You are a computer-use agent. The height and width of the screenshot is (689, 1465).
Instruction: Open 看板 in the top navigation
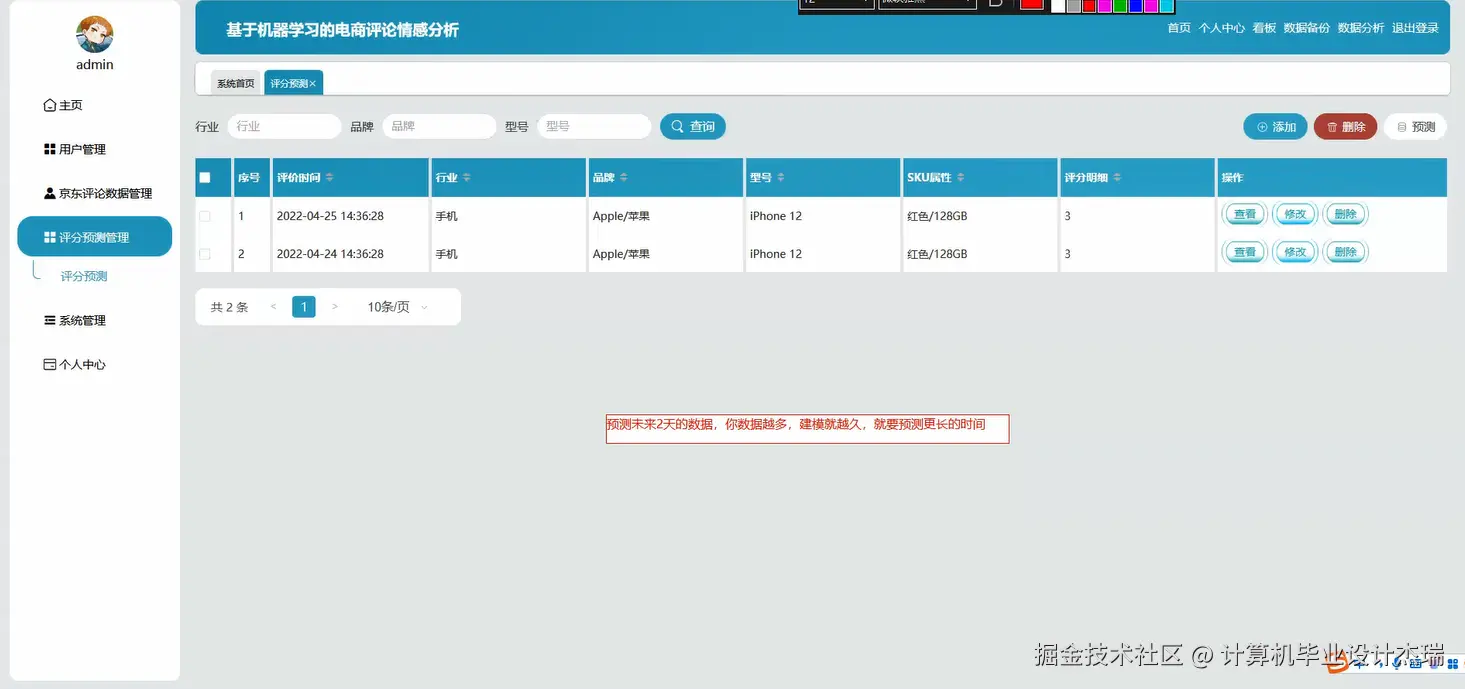pos(1264,28)
